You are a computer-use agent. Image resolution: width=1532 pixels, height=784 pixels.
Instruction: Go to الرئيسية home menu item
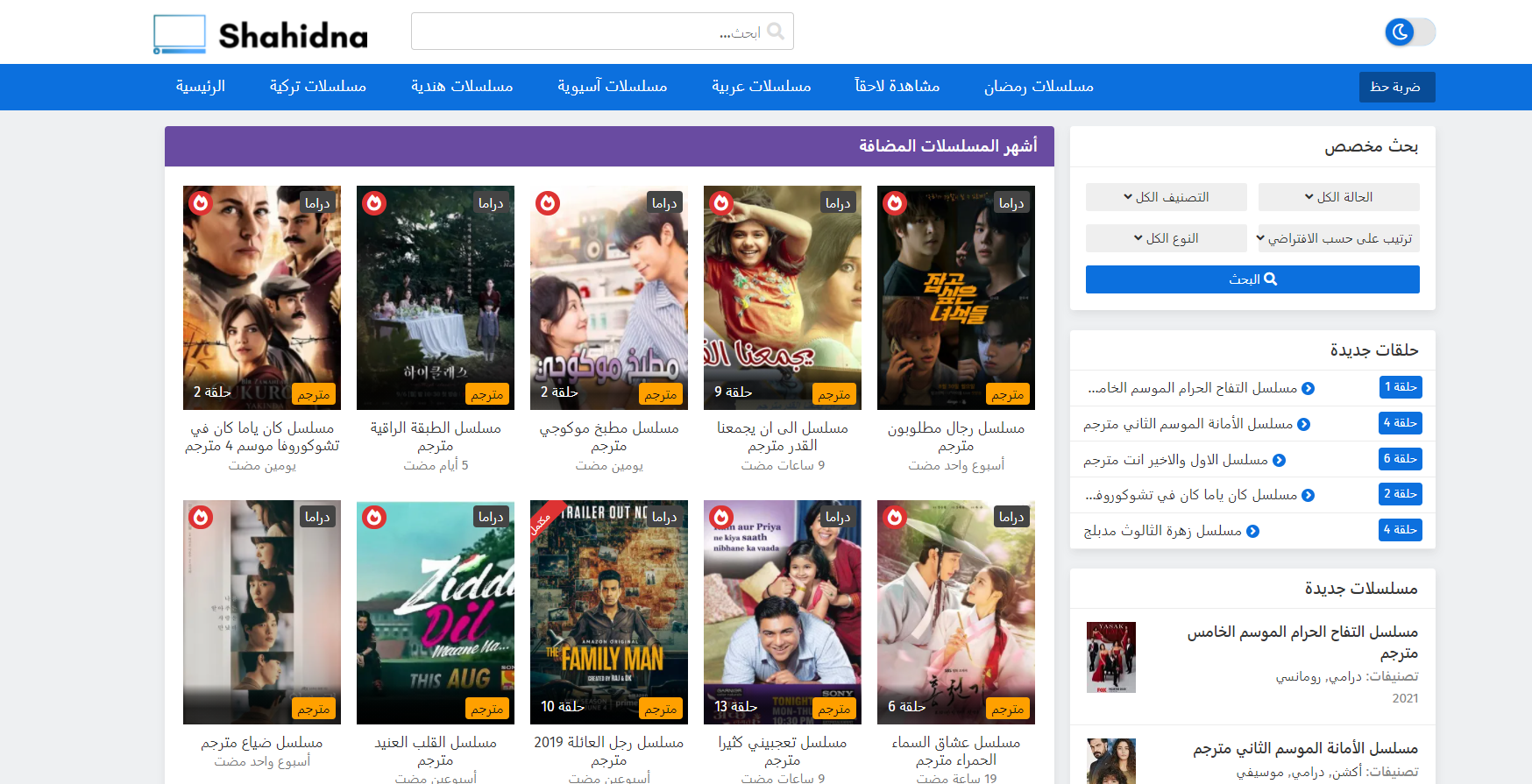pyautogui.click(x=201, y=87)
